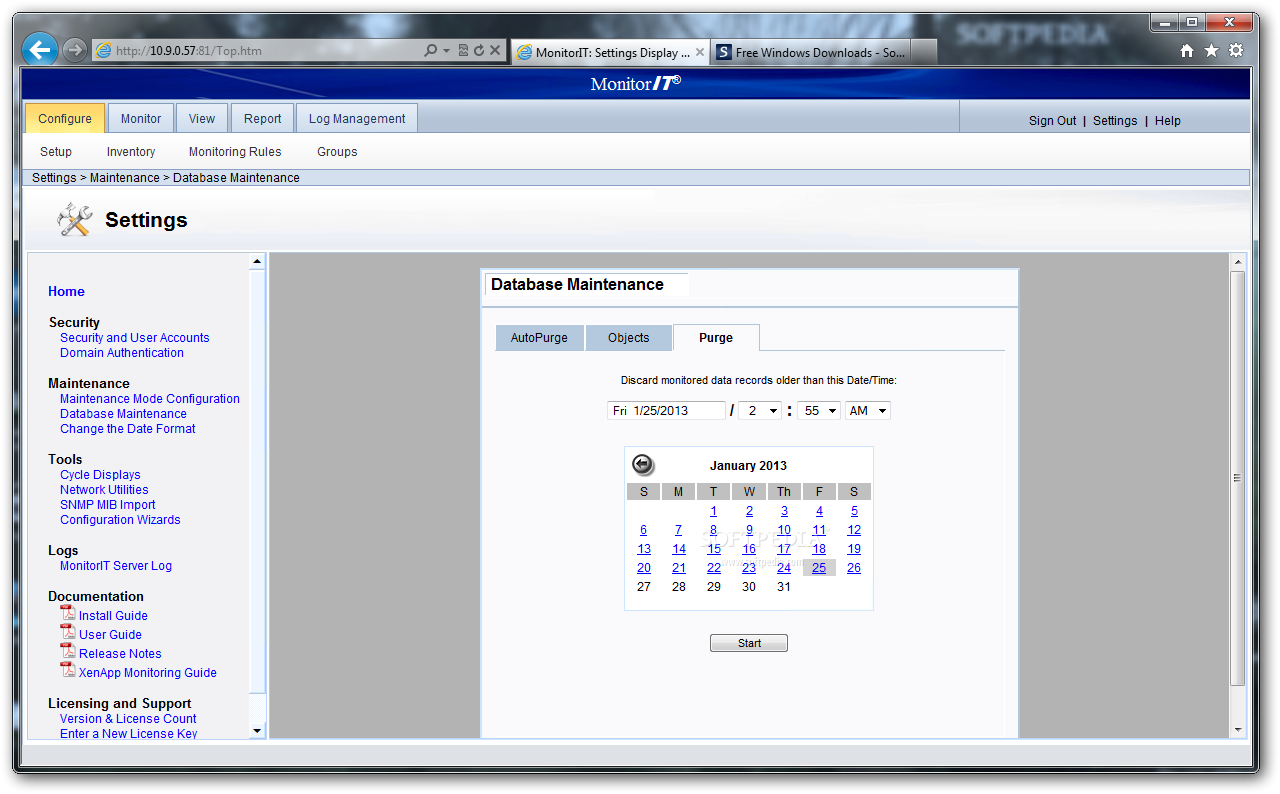
Task: Open Database Maintenance sidebar link
Action: tap(123, 414)
